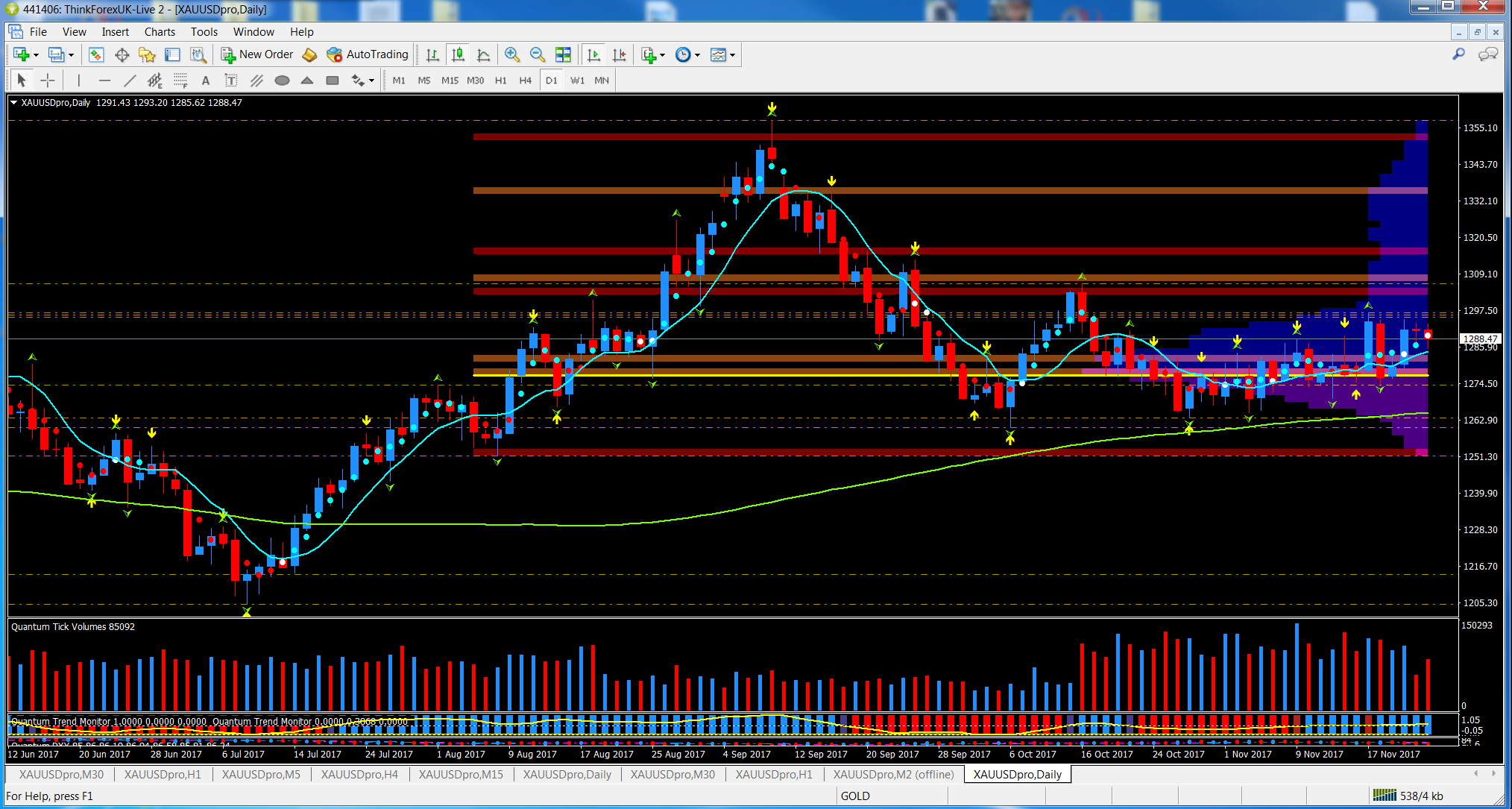Viewport: 1512px width, 809px height.
Task: Open MetaEditor via the yellow book icon
Action: (310, 54)
